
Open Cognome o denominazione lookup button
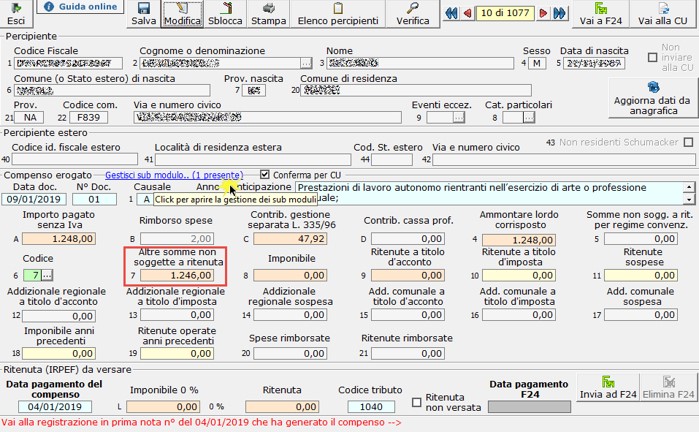[x=306, y=63]
